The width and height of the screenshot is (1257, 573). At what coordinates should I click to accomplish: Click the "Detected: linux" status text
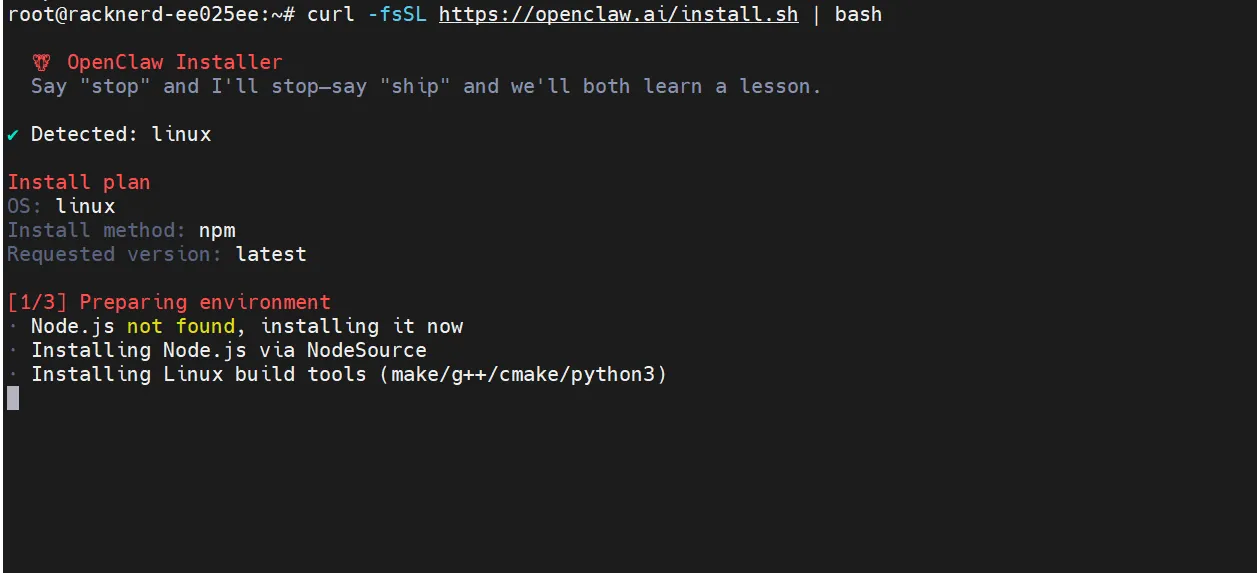click(x=121, y=134)
